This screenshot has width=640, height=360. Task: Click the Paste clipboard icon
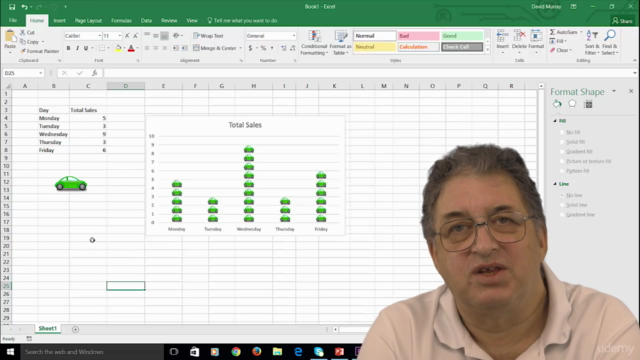10,37
